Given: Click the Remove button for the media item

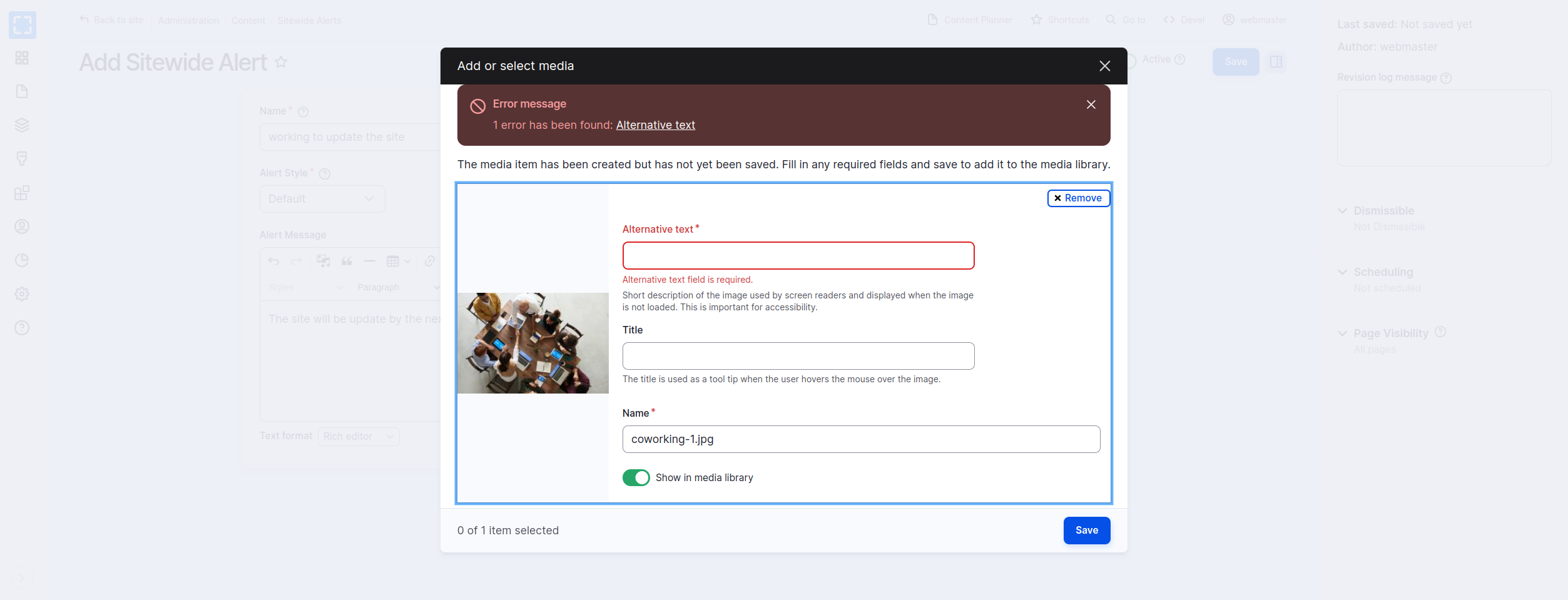Looking at the screenshot, I should (x=1078, y=198).
